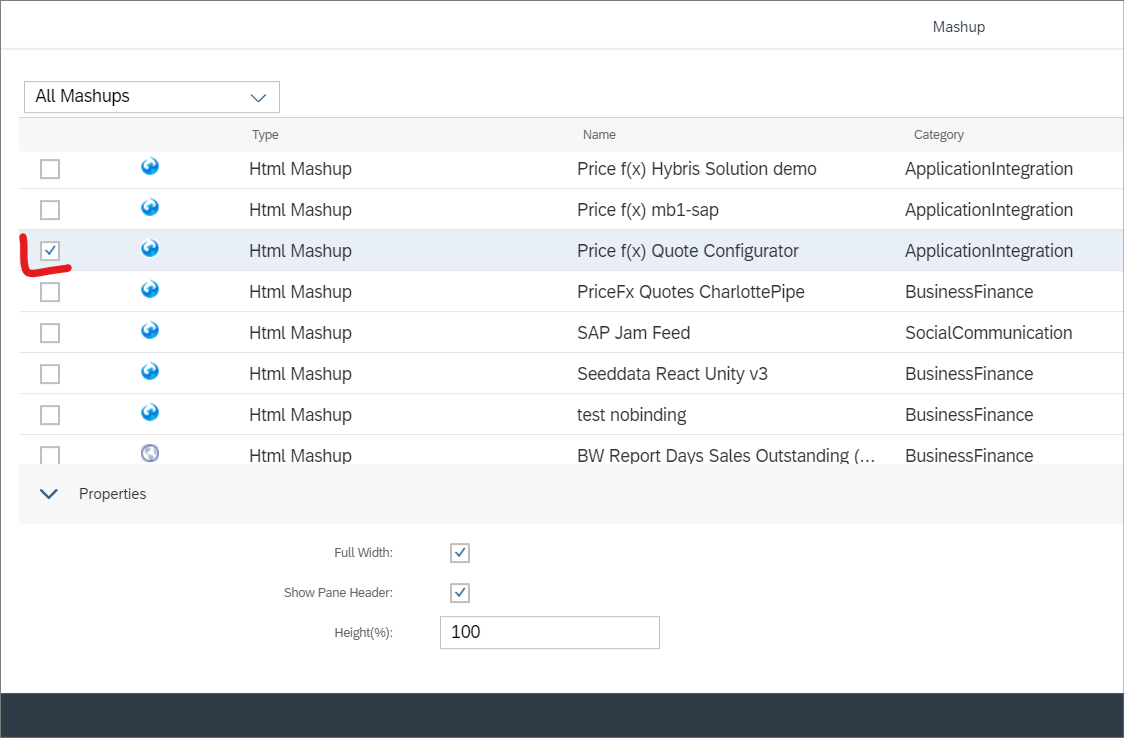The width and height of the screenshot is (1124, 738).
Task: Click gray globe icon for BW Report row
Action: (150, 453)
